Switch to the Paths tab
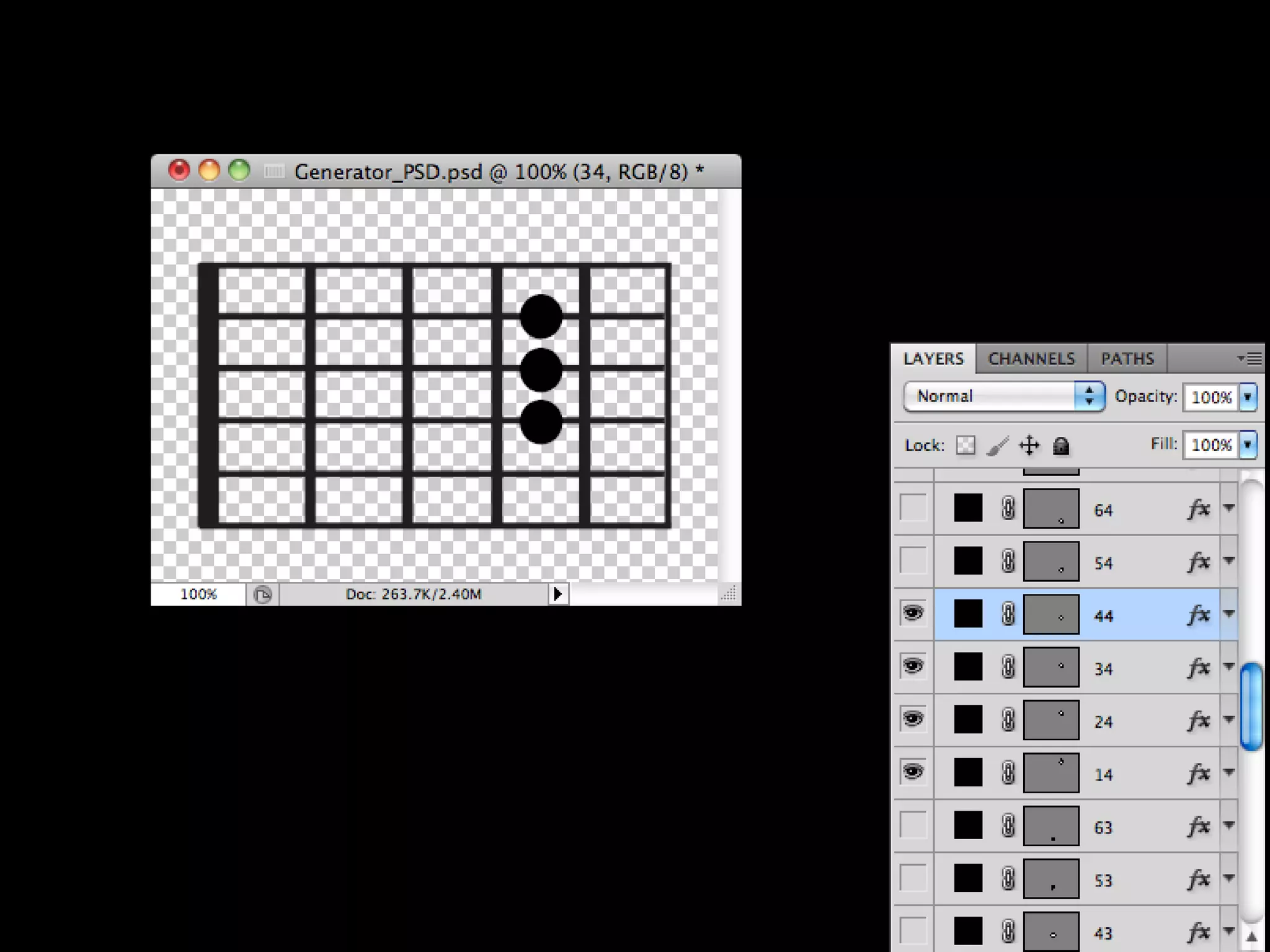Viewport: 1270px width, 952px height. click(1127, 359)
